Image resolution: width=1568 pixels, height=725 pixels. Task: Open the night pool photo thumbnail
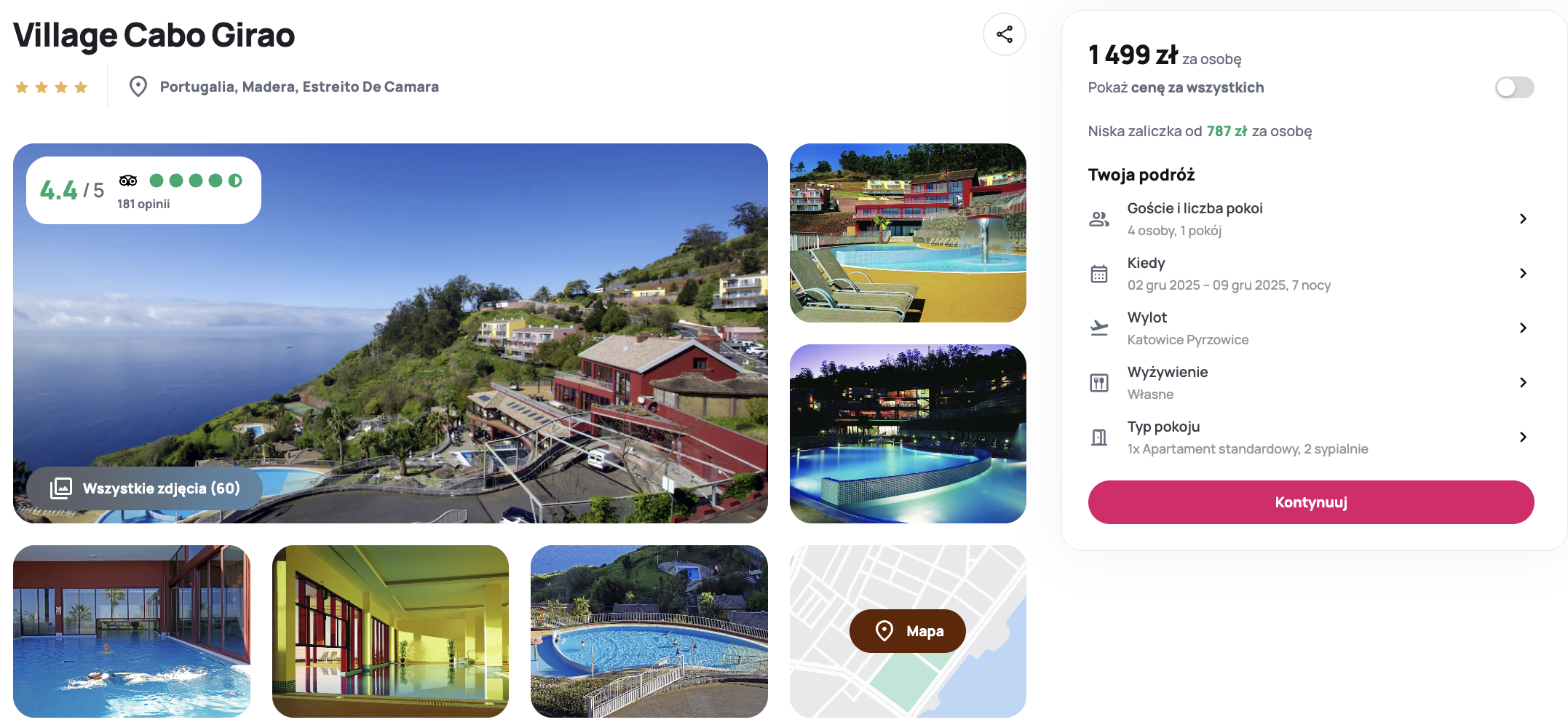908,434
